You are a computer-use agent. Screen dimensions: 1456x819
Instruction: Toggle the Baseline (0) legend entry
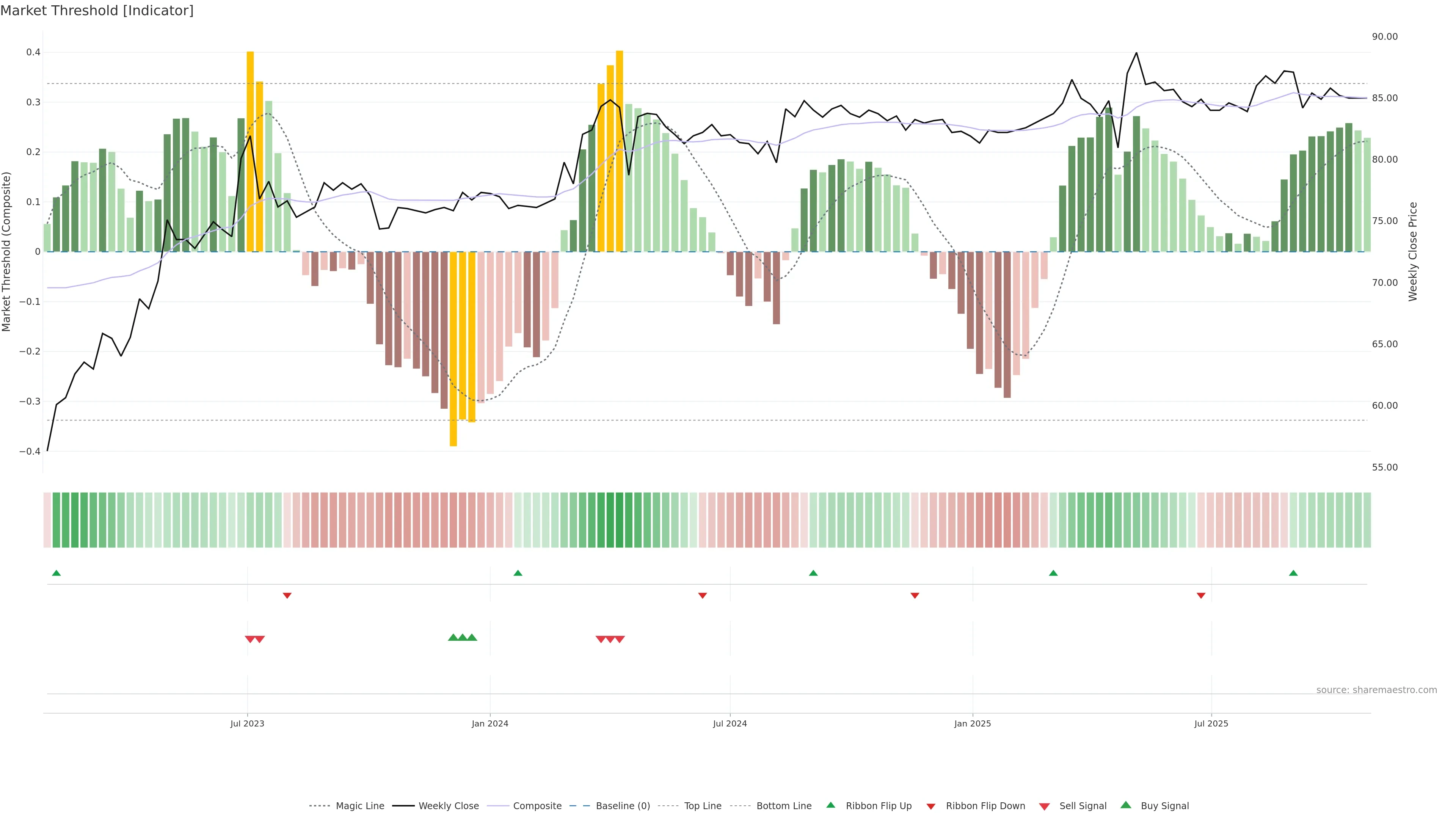622,806
